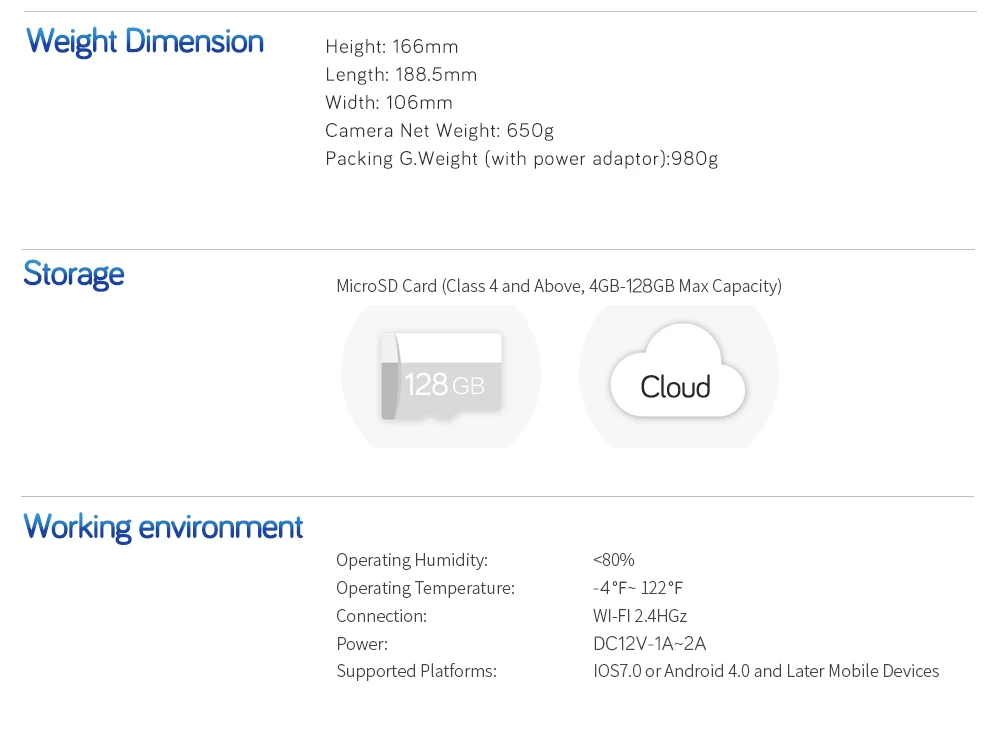Click the Operating Humidity label
Image resolution: width=1000 pixels, height=734 pixels.
pos(412,560)
